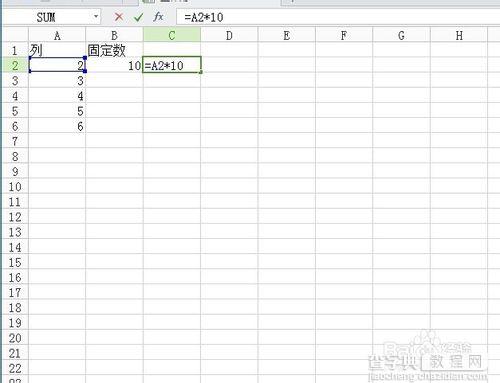Image resolution: width=500 pixels, height=383 pixels.
Task: Select row 4 header
Action: (x=15, y=96)
